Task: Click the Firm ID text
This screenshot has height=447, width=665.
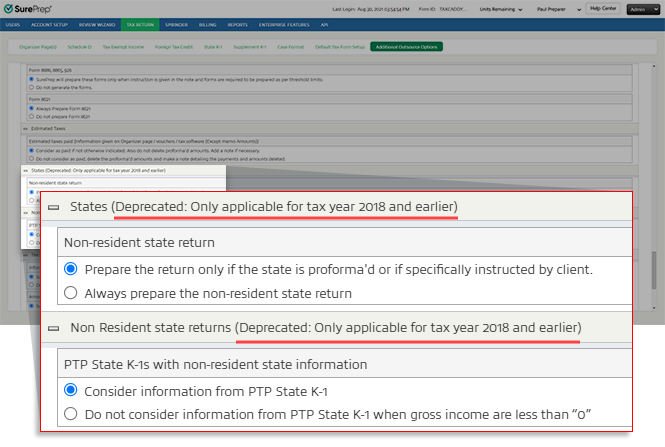Action: click(442, 9)
